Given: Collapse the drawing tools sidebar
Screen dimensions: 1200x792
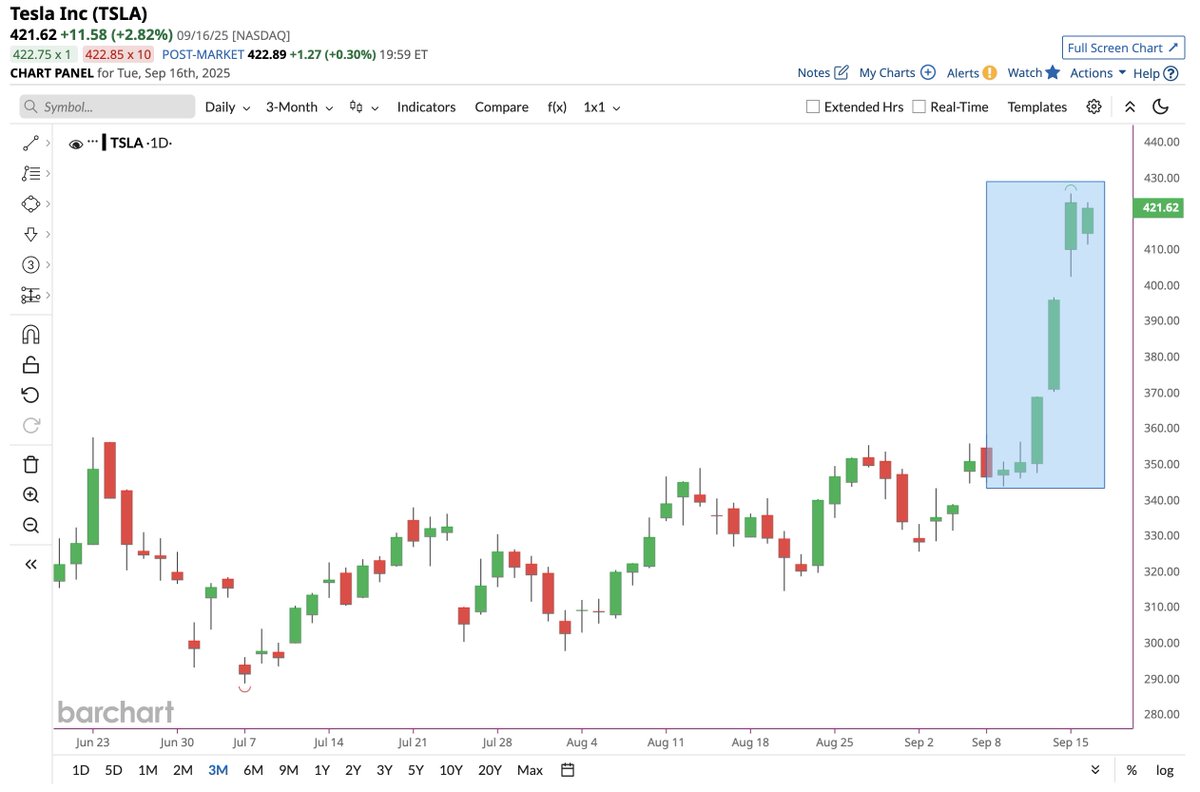Looking at the screenshot, I should tap(30, 564).
